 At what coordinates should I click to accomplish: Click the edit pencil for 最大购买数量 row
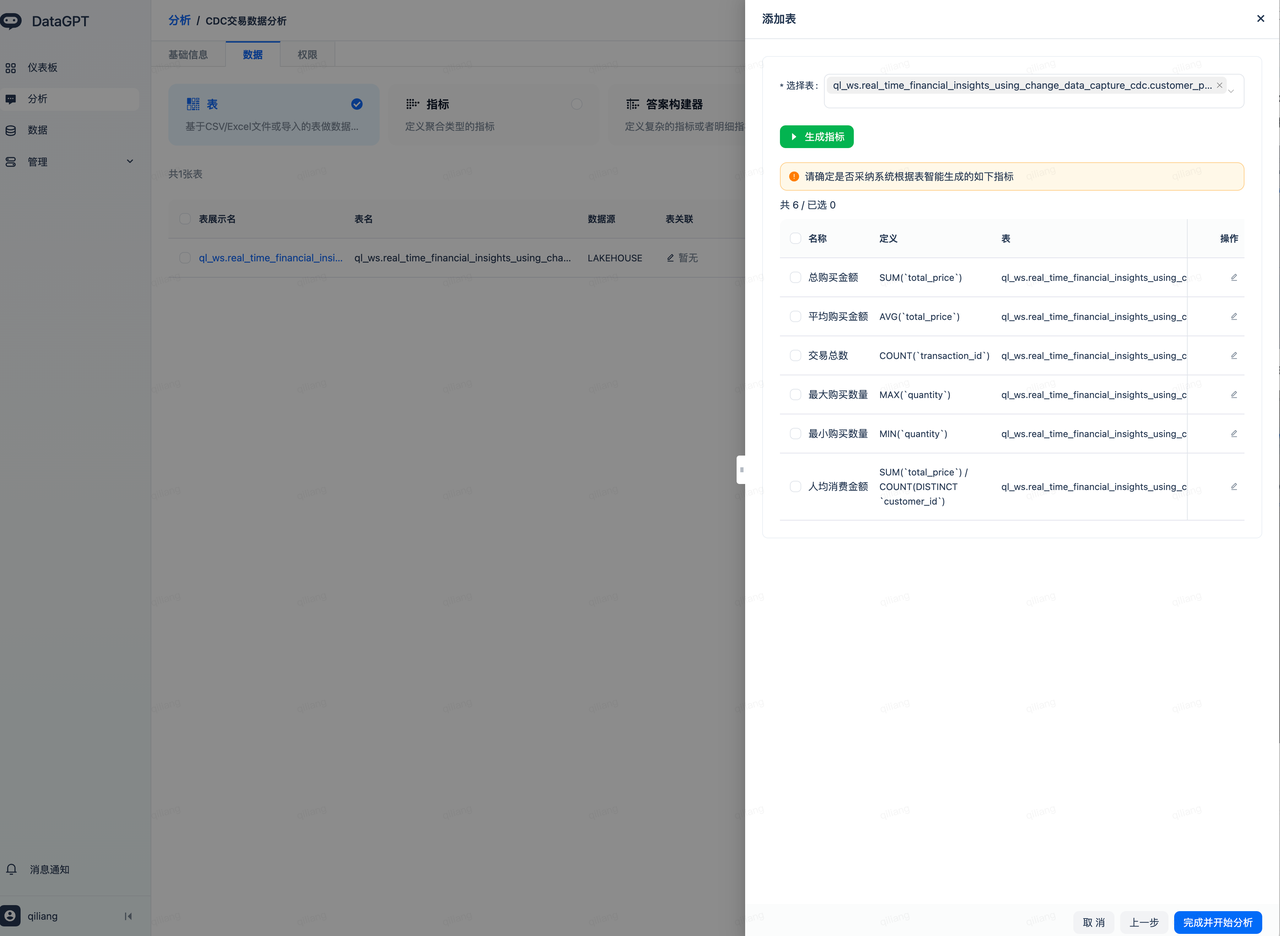(x=1234, y=395)
